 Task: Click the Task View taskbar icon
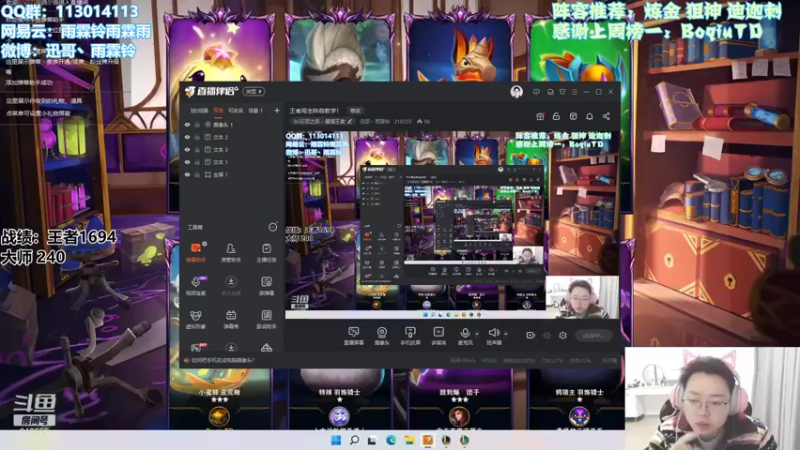click(x=372, y=440)
